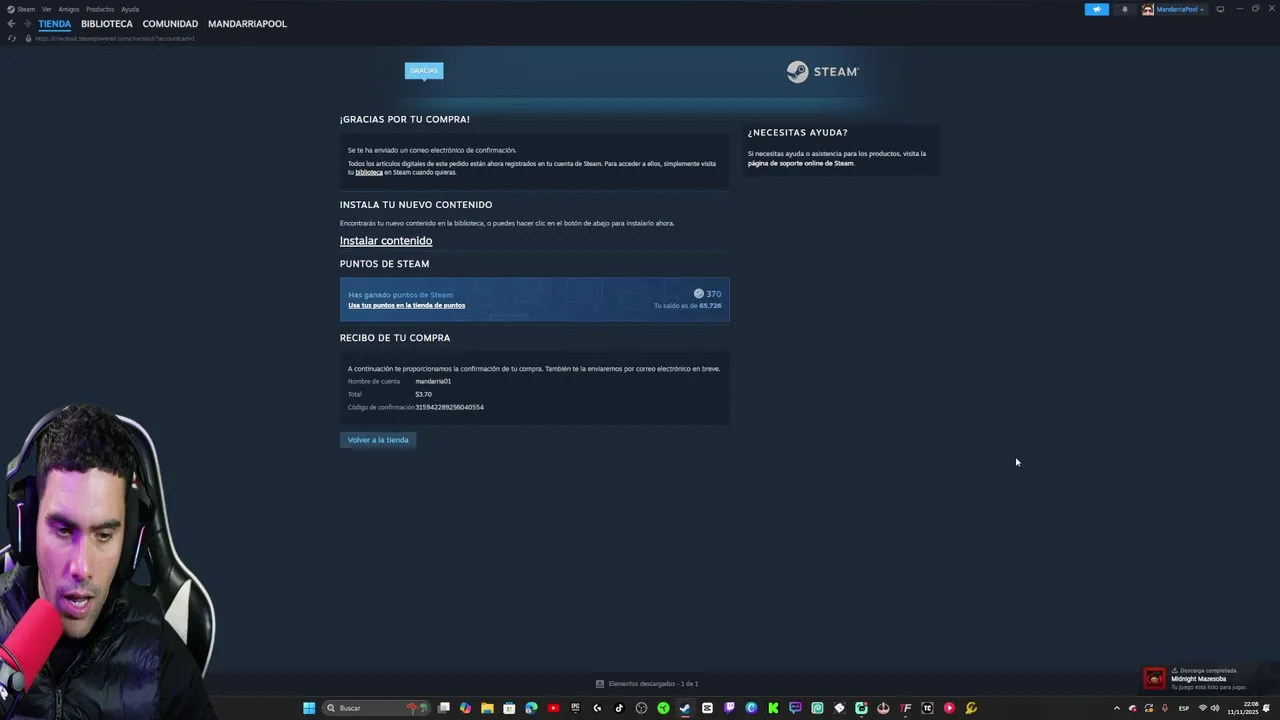1280x720 pixels.
Task: Switch to Steam taskbar icon
Action: tap(685, 708)
